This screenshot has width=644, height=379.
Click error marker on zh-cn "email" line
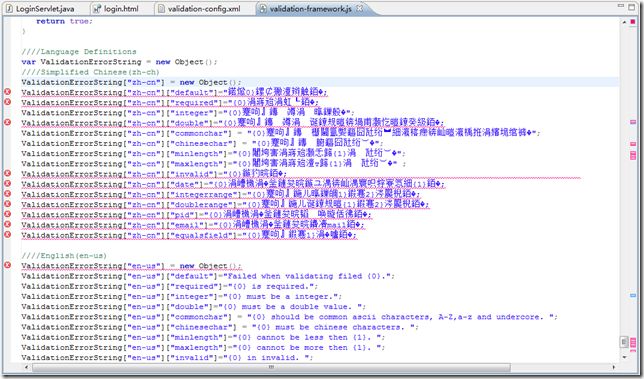tap(7, 224)
